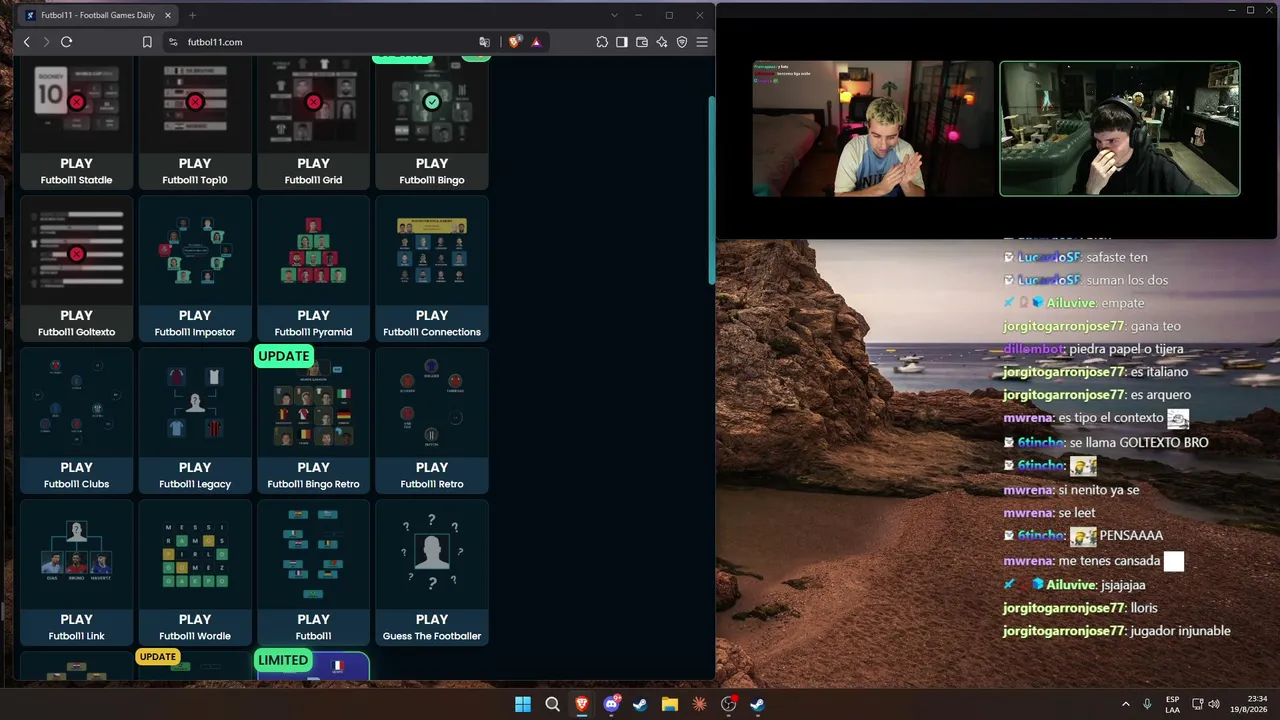Image resolution: width=1280 pixels, height=720 pixels.
Task: Play Futbol11 Bingo
Action: point(432,122)
